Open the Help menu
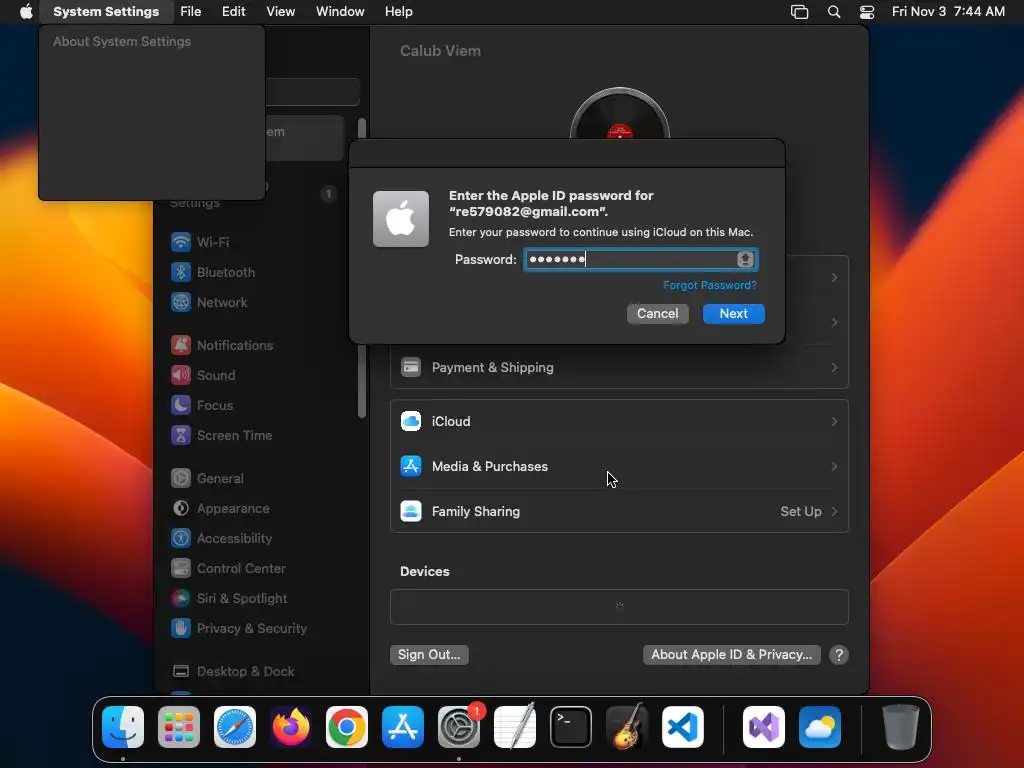The height and width of the screenshot is (768, 1024). [x=398, y=12]
